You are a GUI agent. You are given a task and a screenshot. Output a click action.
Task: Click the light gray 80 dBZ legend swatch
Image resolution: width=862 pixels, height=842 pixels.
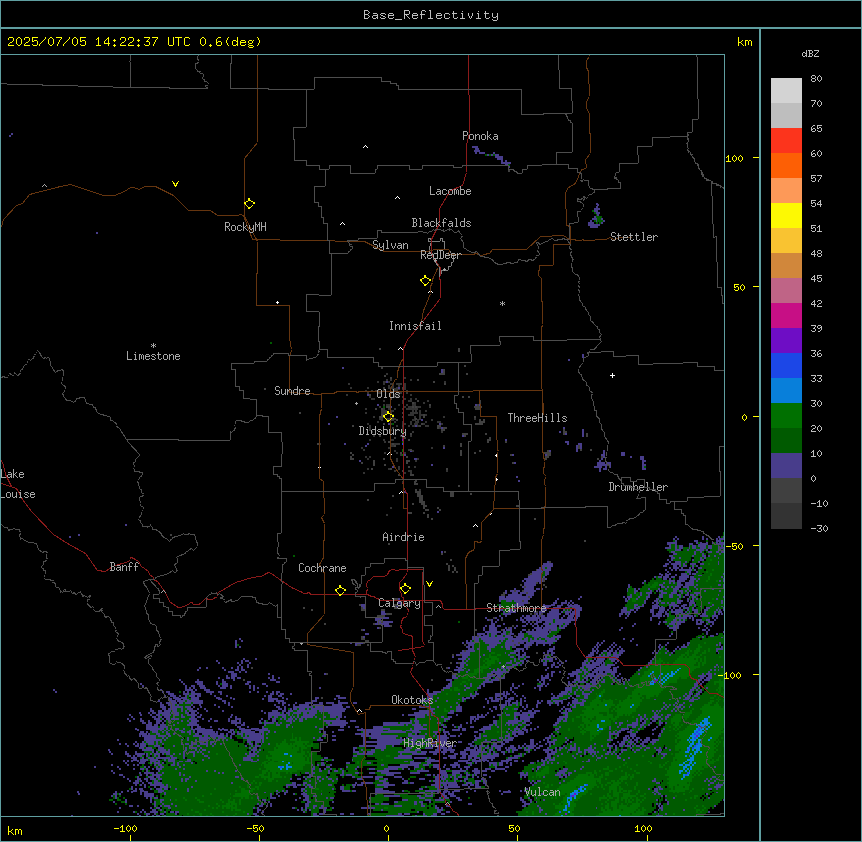pyautogui.click(x=786, y=91)
